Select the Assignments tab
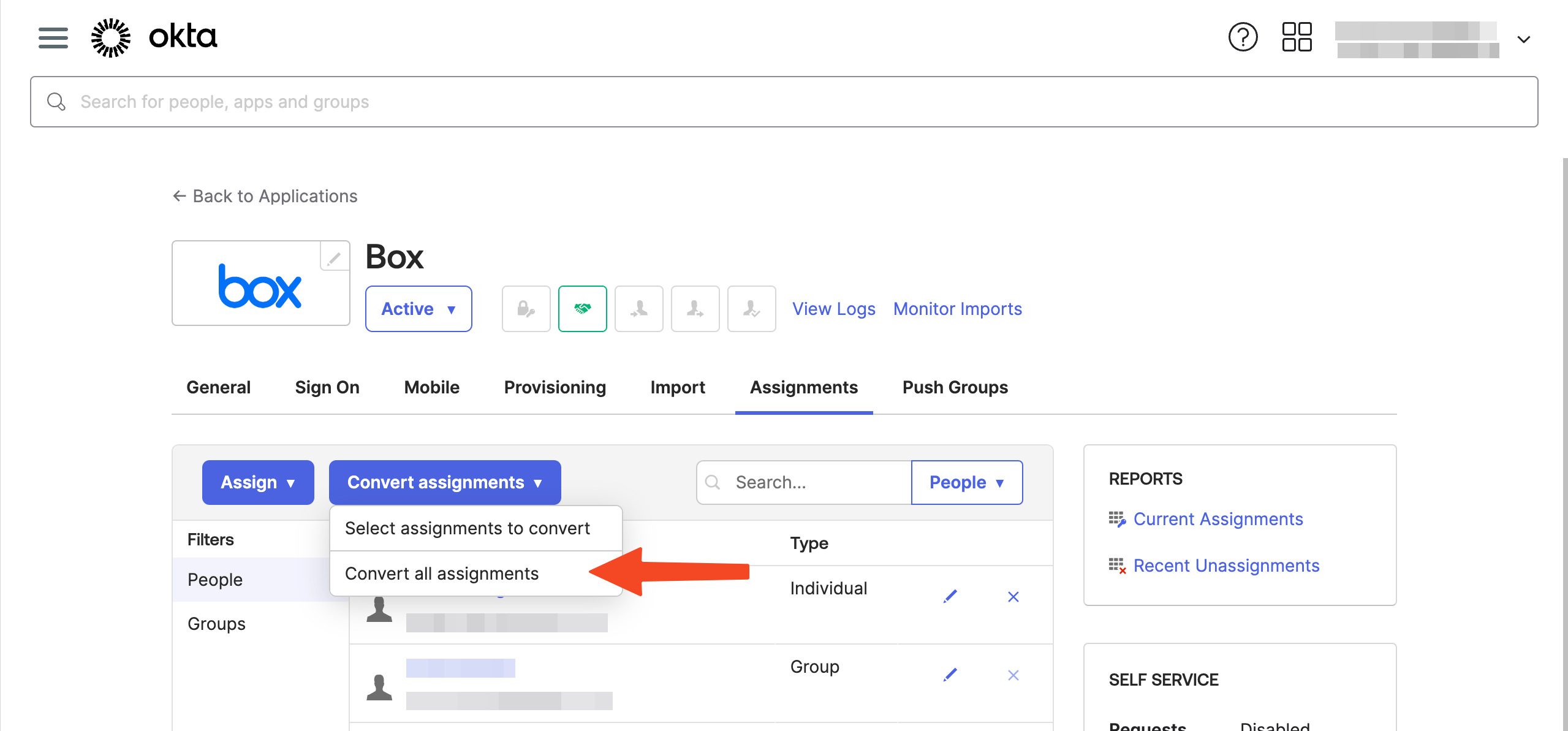This screenshot has height=731, width=1568. [x=804, y=387]
